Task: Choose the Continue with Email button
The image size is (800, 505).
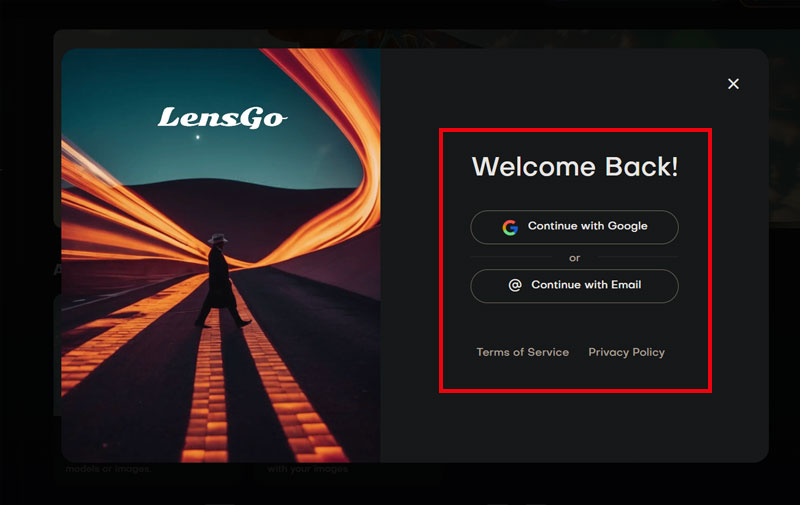Action: click(x=574, y=286)
